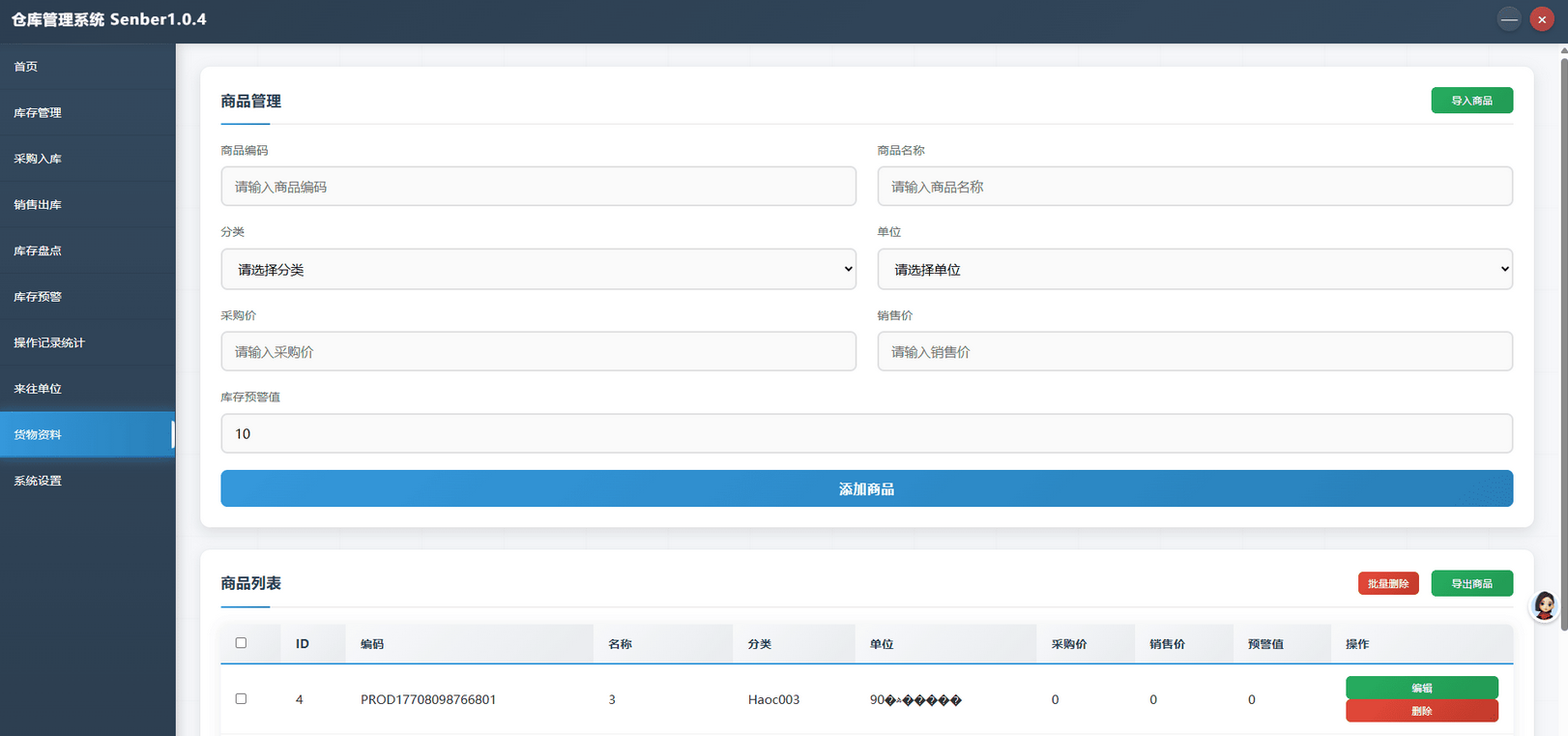Open 采购入库 sidebar item
Image resolution: width=1568 pixels, height=736 pixels.
point(87,159)
